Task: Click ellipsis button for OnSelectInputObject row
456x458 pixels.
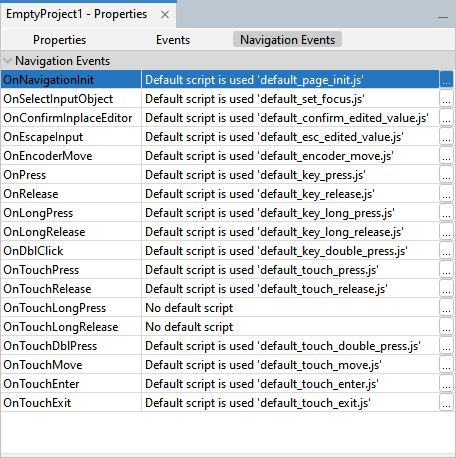Action: (446, 99)
